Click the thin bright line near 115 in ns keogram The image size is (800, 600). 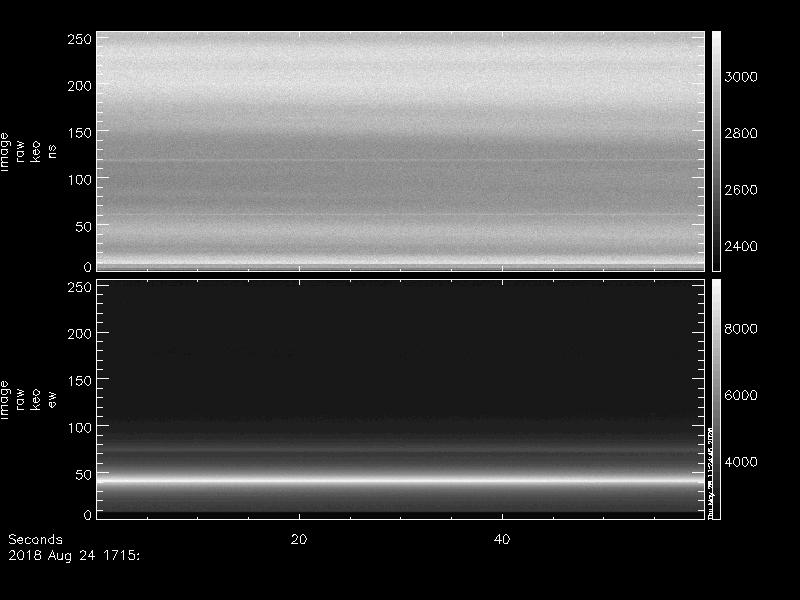[x=401, y=161]
